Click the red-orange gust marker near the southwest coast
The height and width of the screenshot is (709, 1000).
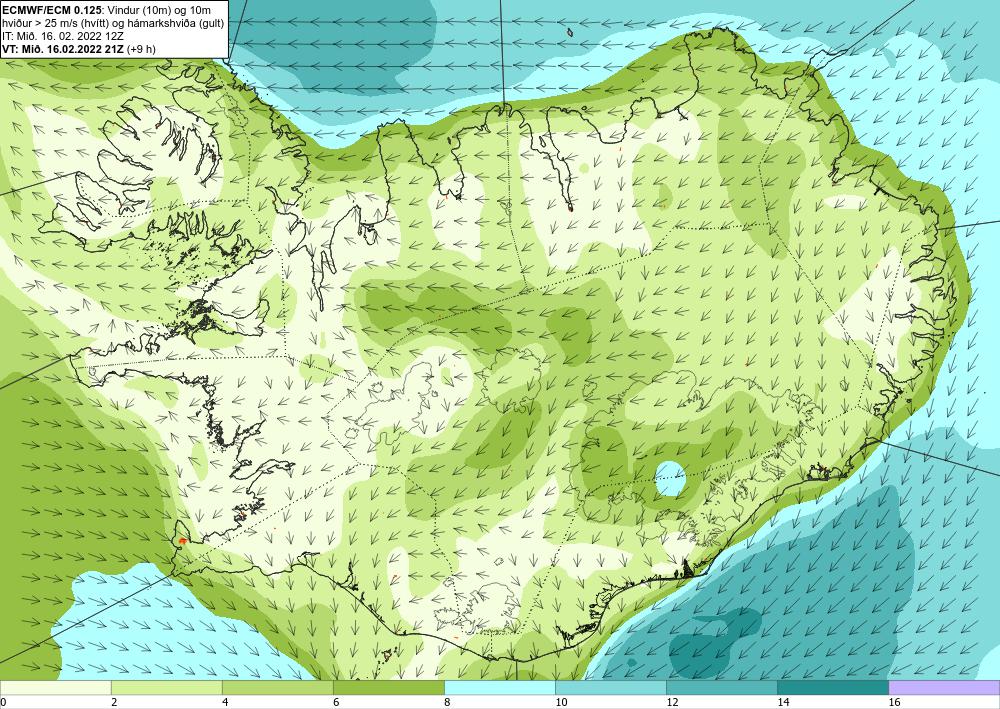[182, 540]
